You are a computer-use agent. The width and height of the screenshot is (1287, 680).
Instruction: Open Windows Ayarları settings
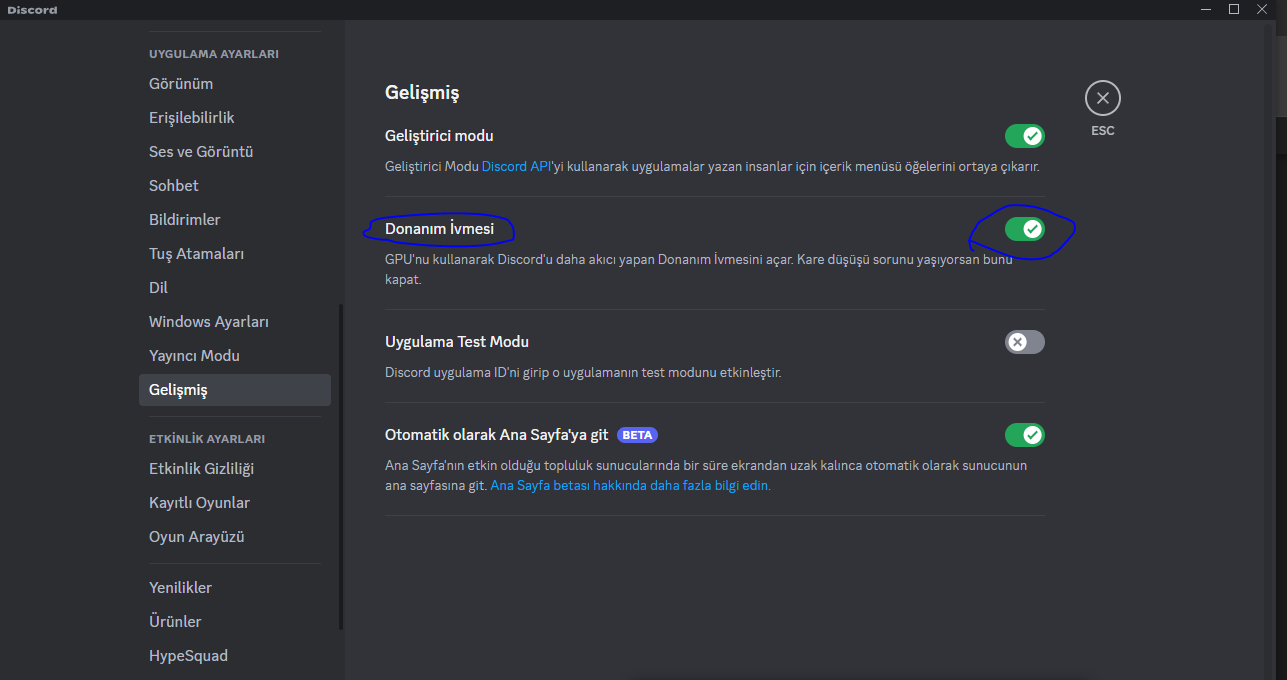pyautogui.click(x=234, y=322)
